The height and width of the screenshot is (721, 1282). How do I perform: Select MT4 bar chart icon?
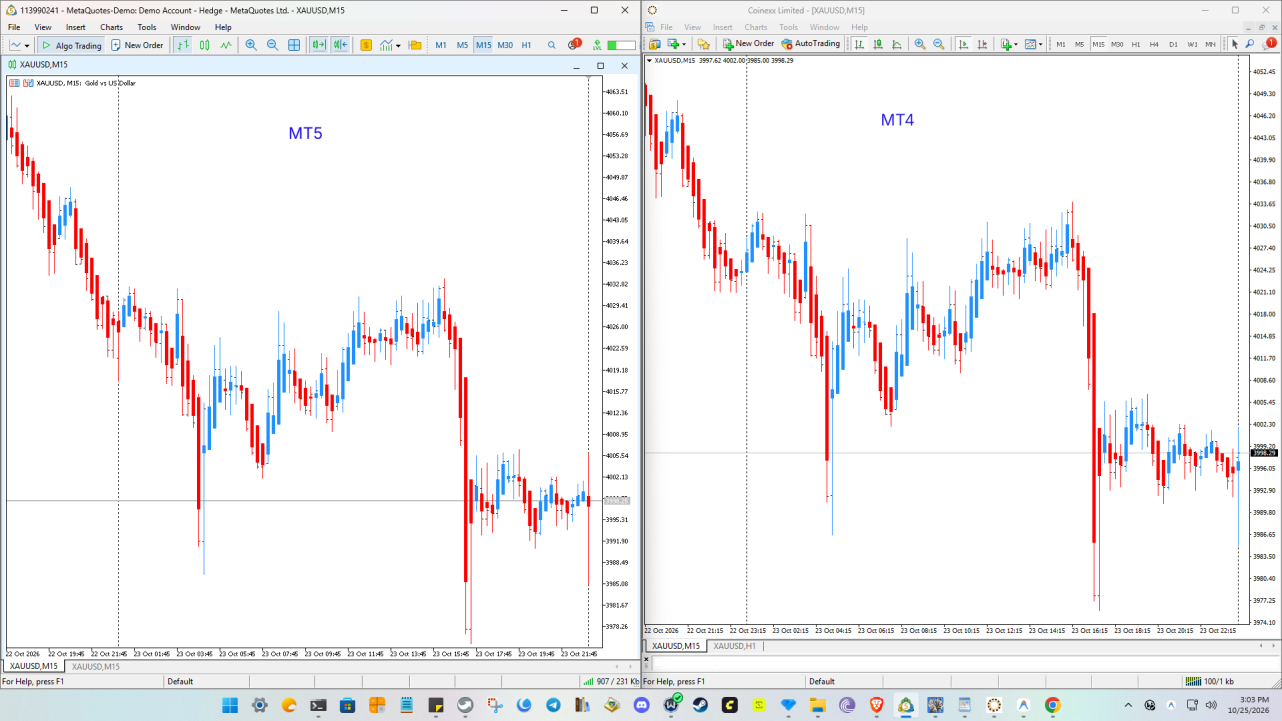click(860, 44)
